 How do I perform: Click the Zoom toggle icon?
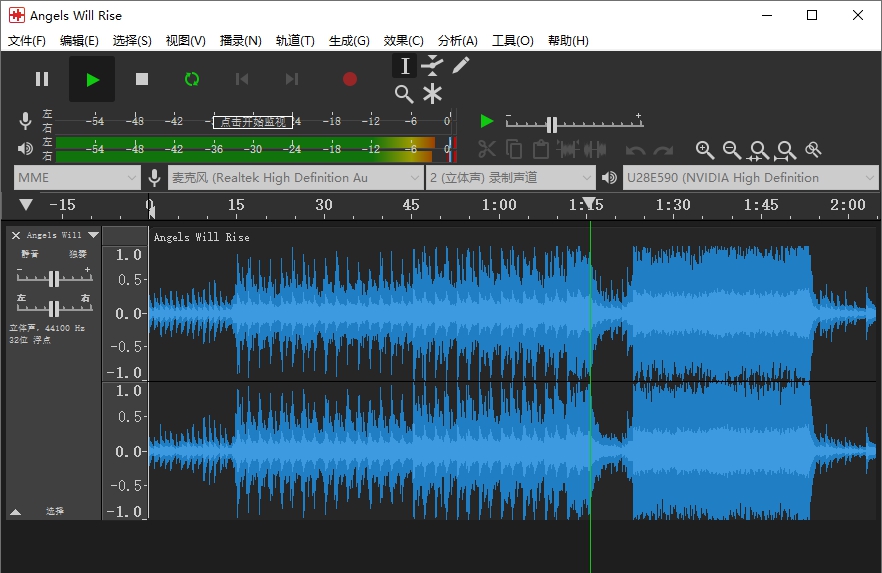(x=813, y=150)
